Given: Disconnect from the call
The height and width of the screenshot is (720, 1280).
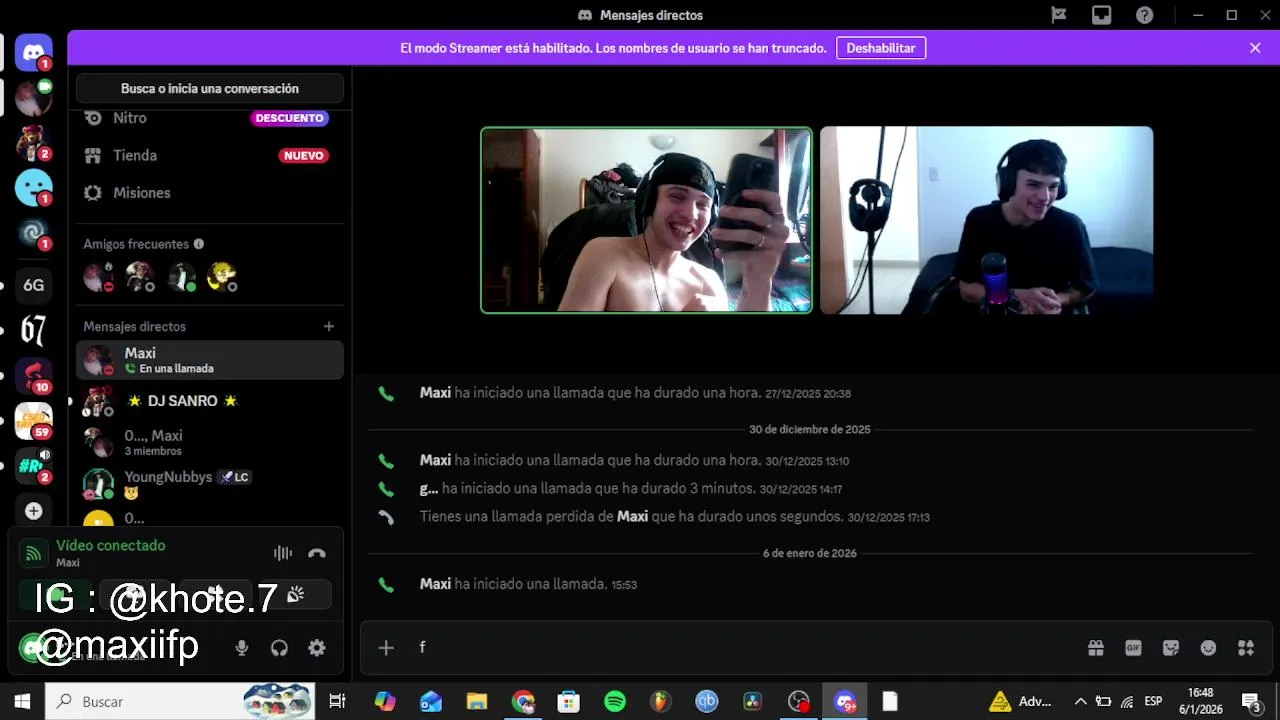Looking at the screenshot, I should pyautogui.click(x=317, y=553).
